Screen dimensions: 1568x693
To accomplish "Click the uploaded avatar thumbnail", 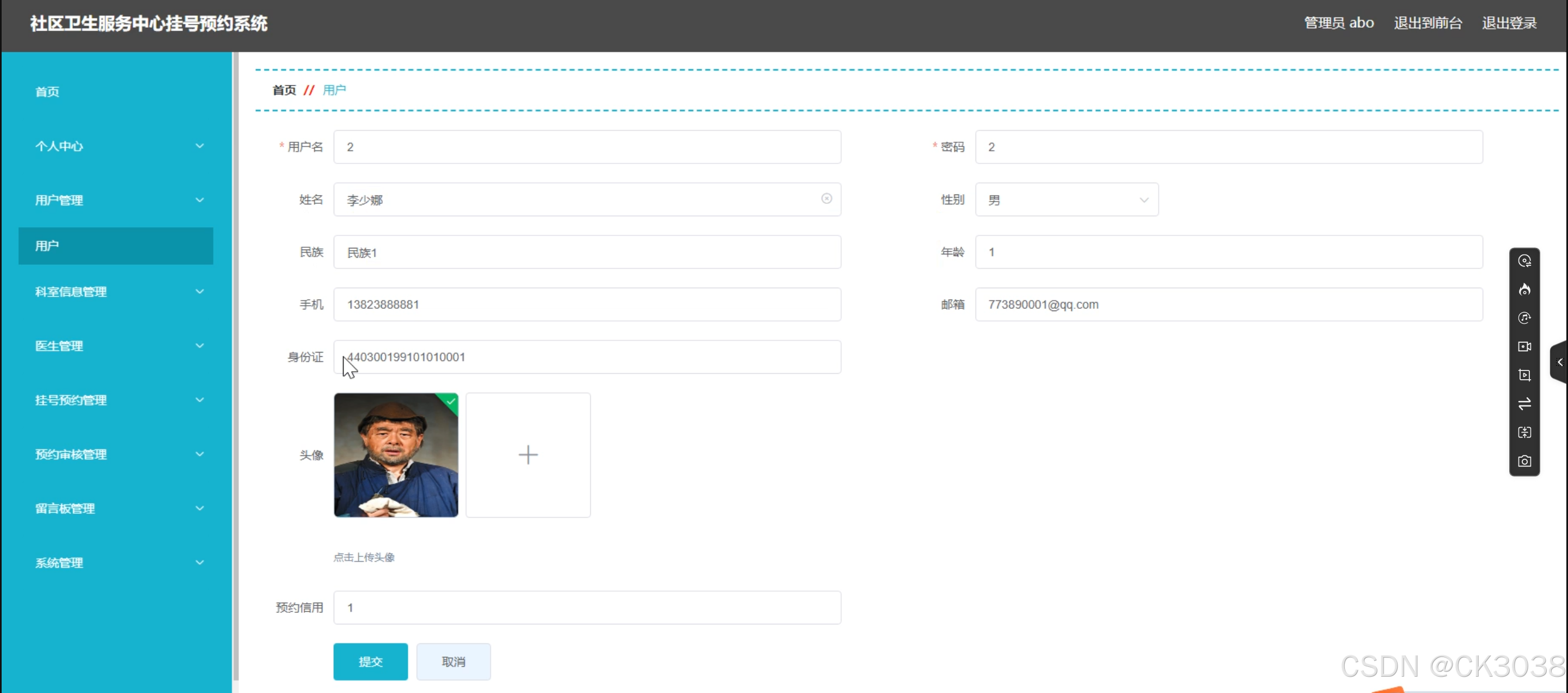I will pyautogui.click(x=396, y=455).
